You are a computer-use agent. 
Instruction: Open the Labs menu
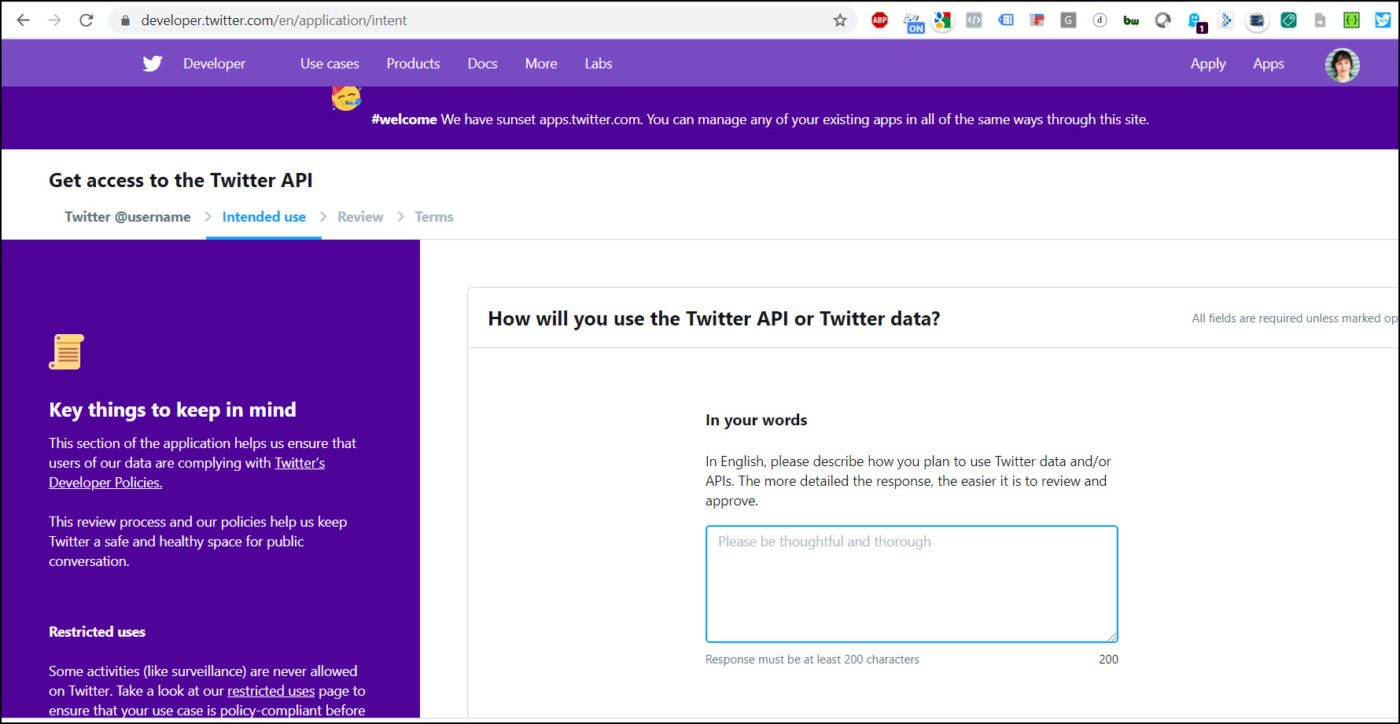coord(598,63)
